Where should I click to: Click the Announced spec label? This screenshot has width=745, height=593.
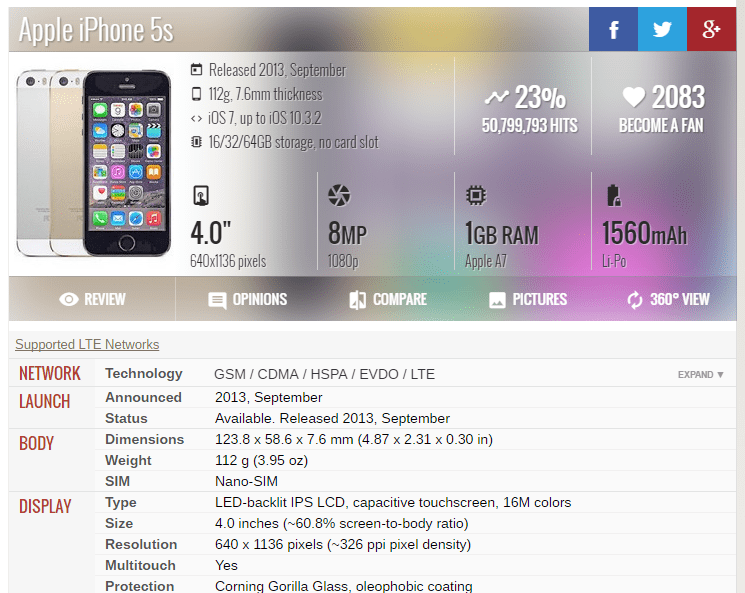point(143,397)
